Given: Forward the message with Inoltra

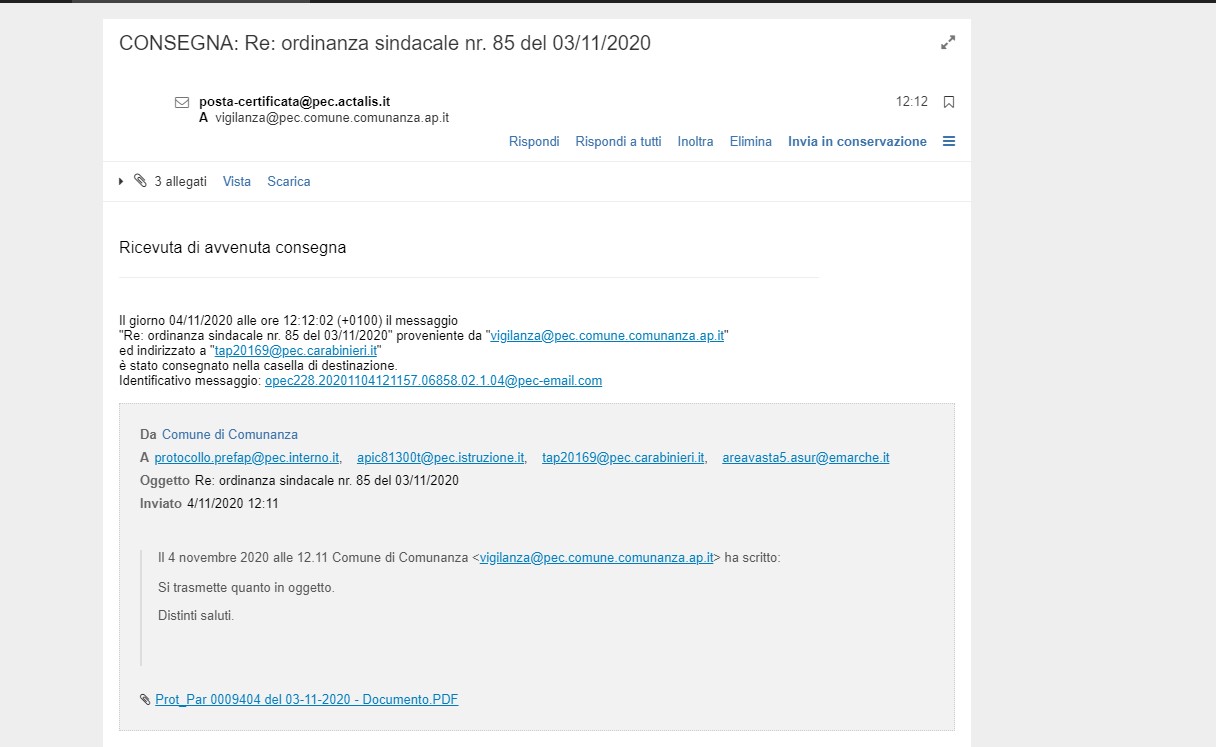Looking at the screenshot, I should (695, 142).
